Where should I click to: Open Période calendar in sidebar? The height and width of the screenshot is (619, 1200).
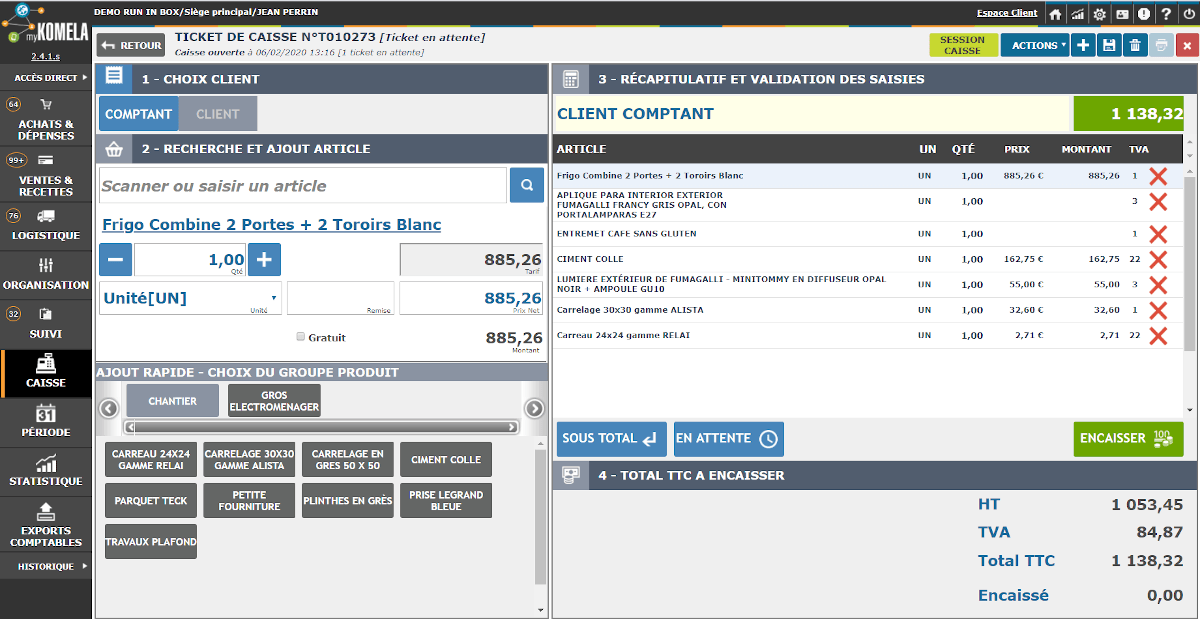46,421
